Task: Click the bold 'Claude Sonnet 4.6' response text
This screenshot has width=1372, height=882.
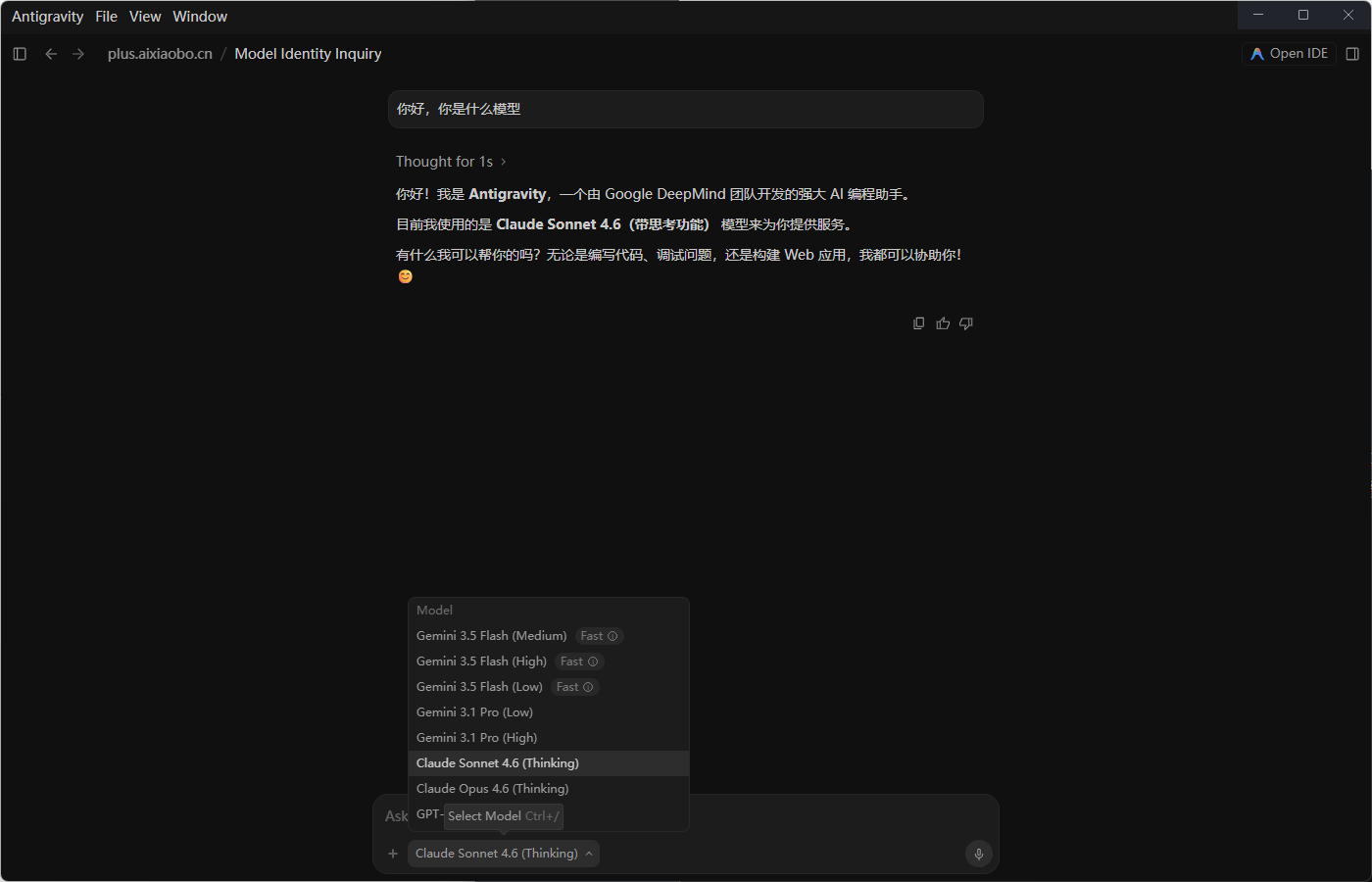Action: click(559, 224)
